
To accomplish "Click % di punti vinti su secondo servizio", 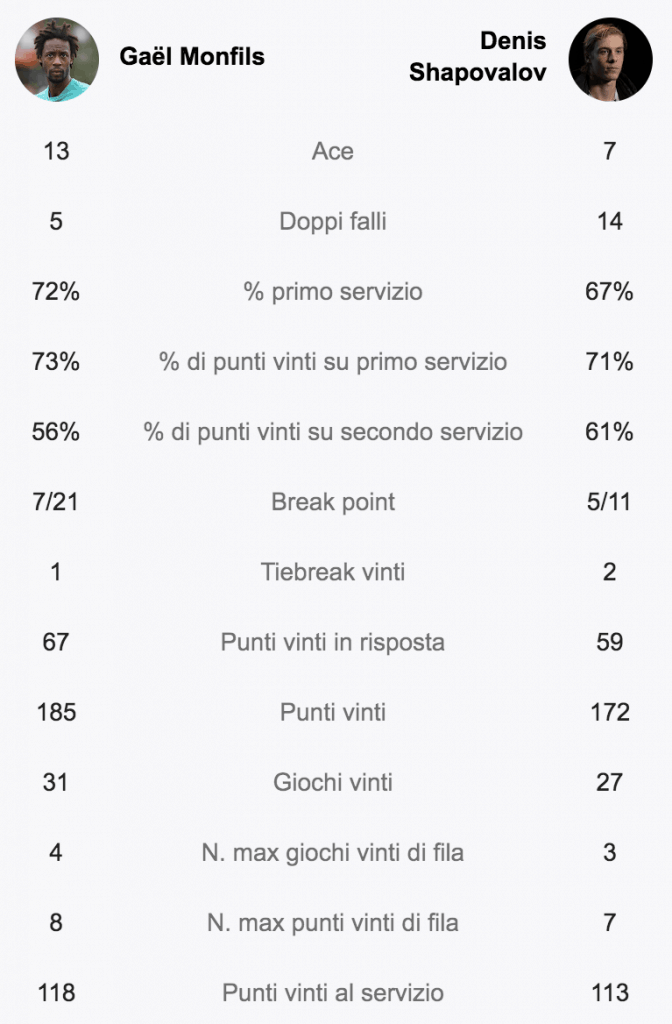I will click(x=333, y=432).
